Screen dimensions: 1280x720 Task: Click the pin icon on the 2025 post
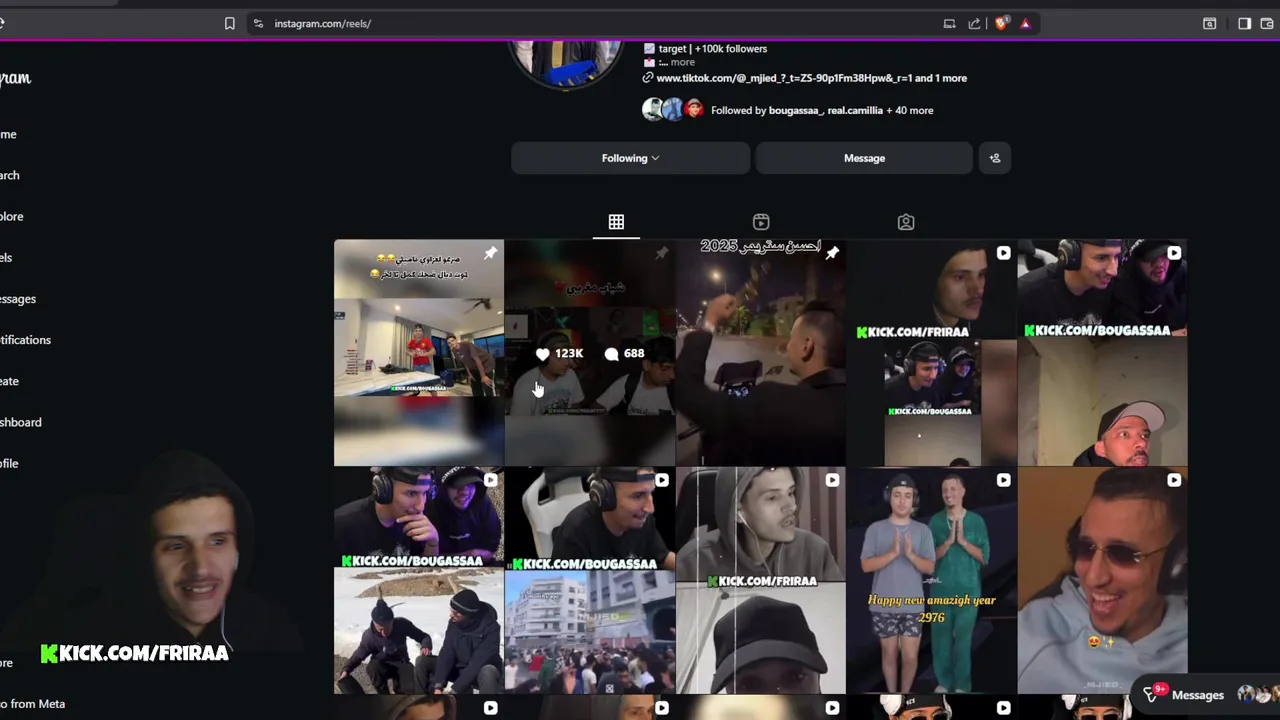pyautogui.click(x=832, y=253)
